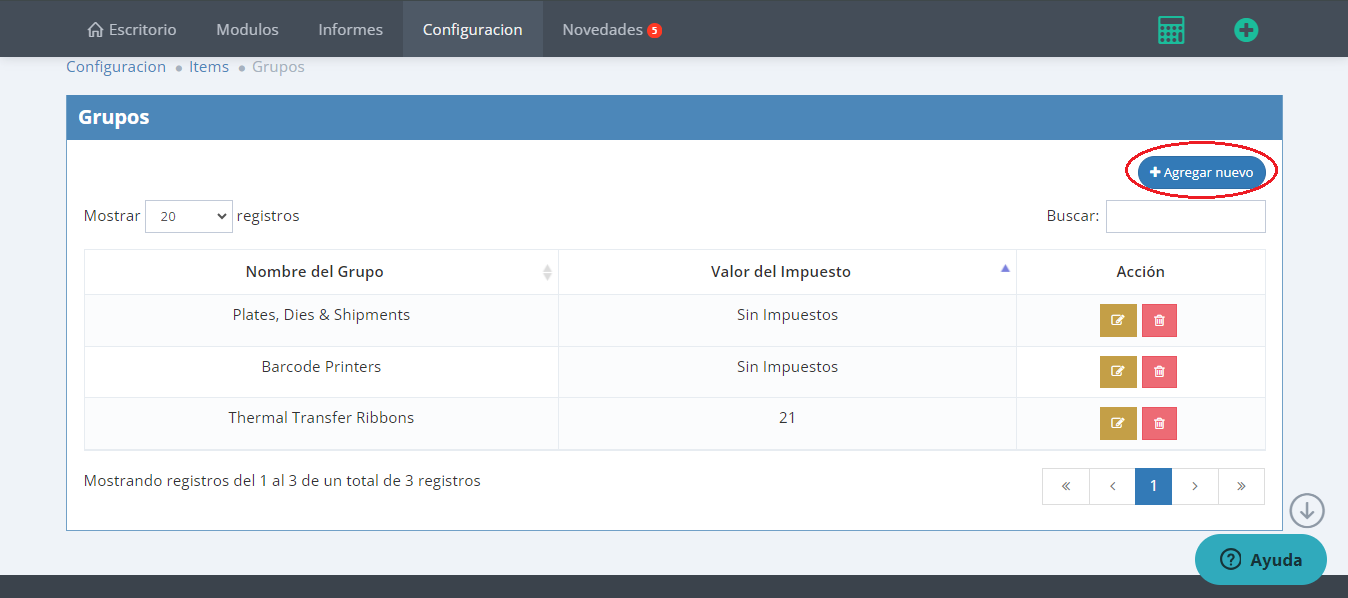Delete the Barcode Printers group

click(1159, 372)
